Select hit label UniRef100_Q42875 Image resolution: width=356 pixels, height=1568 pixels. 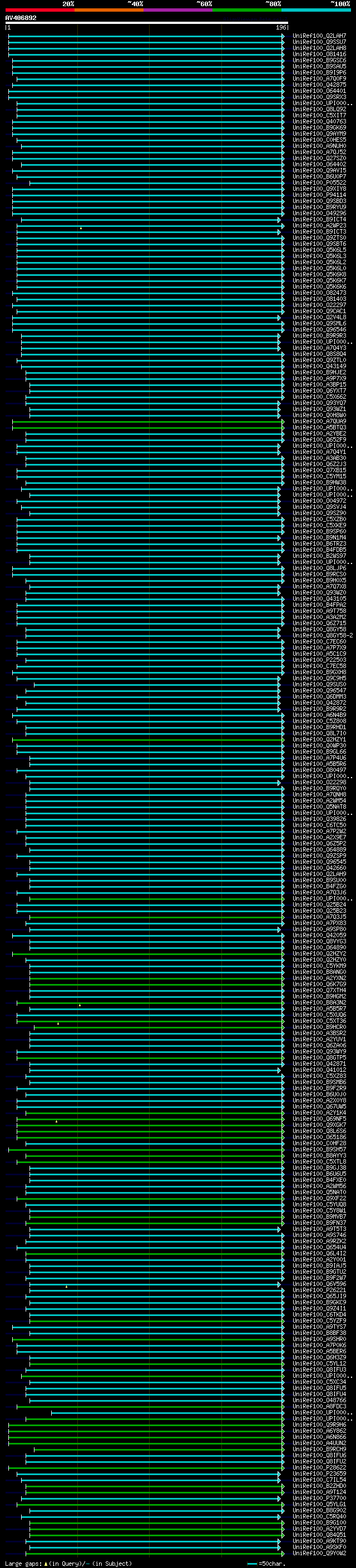click(319, 85)
